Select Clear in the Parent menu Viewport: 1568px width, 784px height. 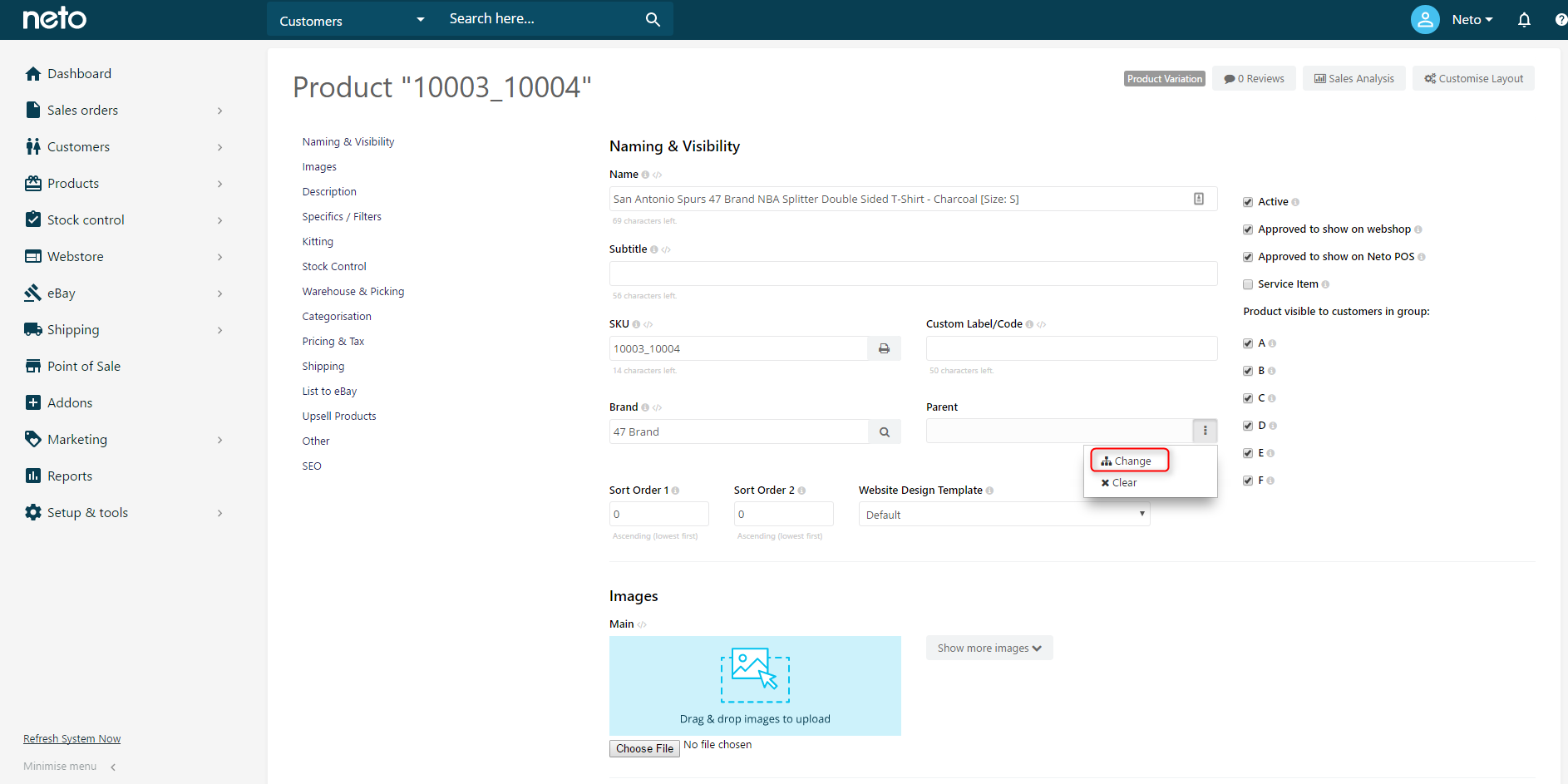tap(1119, 483)
